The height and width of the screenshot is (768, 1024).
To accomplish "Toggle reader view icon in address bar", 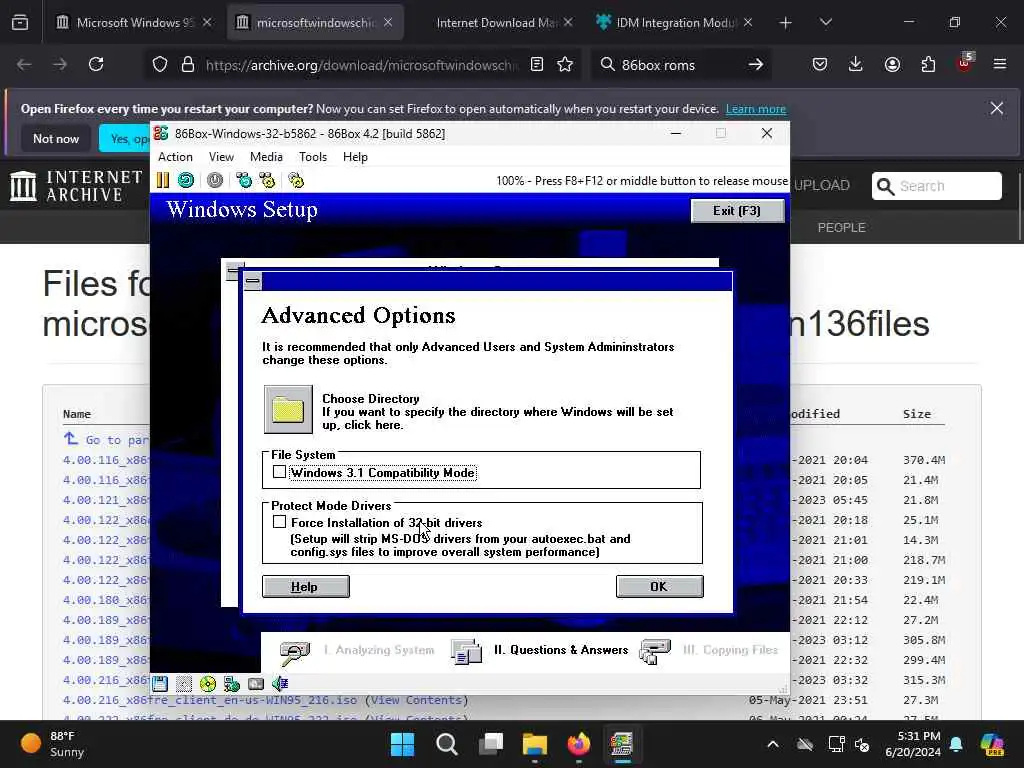I will pos(537,64).
